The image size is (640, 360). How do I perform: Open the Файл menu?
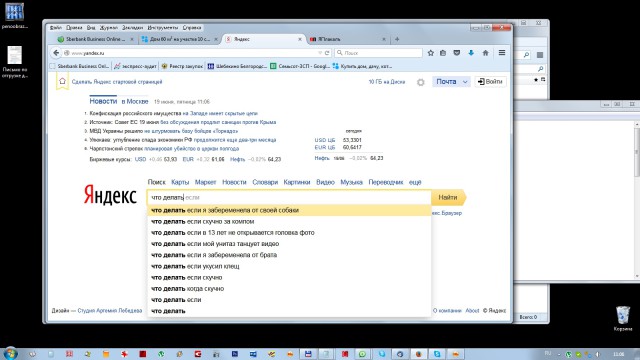pyautogui.click(x=56, y=28)
